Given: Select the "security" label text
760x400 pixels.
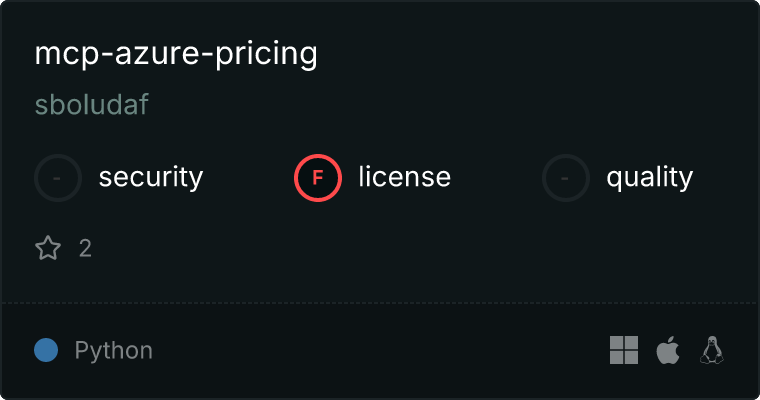Looking at the screenshot, I should point(151,178).
